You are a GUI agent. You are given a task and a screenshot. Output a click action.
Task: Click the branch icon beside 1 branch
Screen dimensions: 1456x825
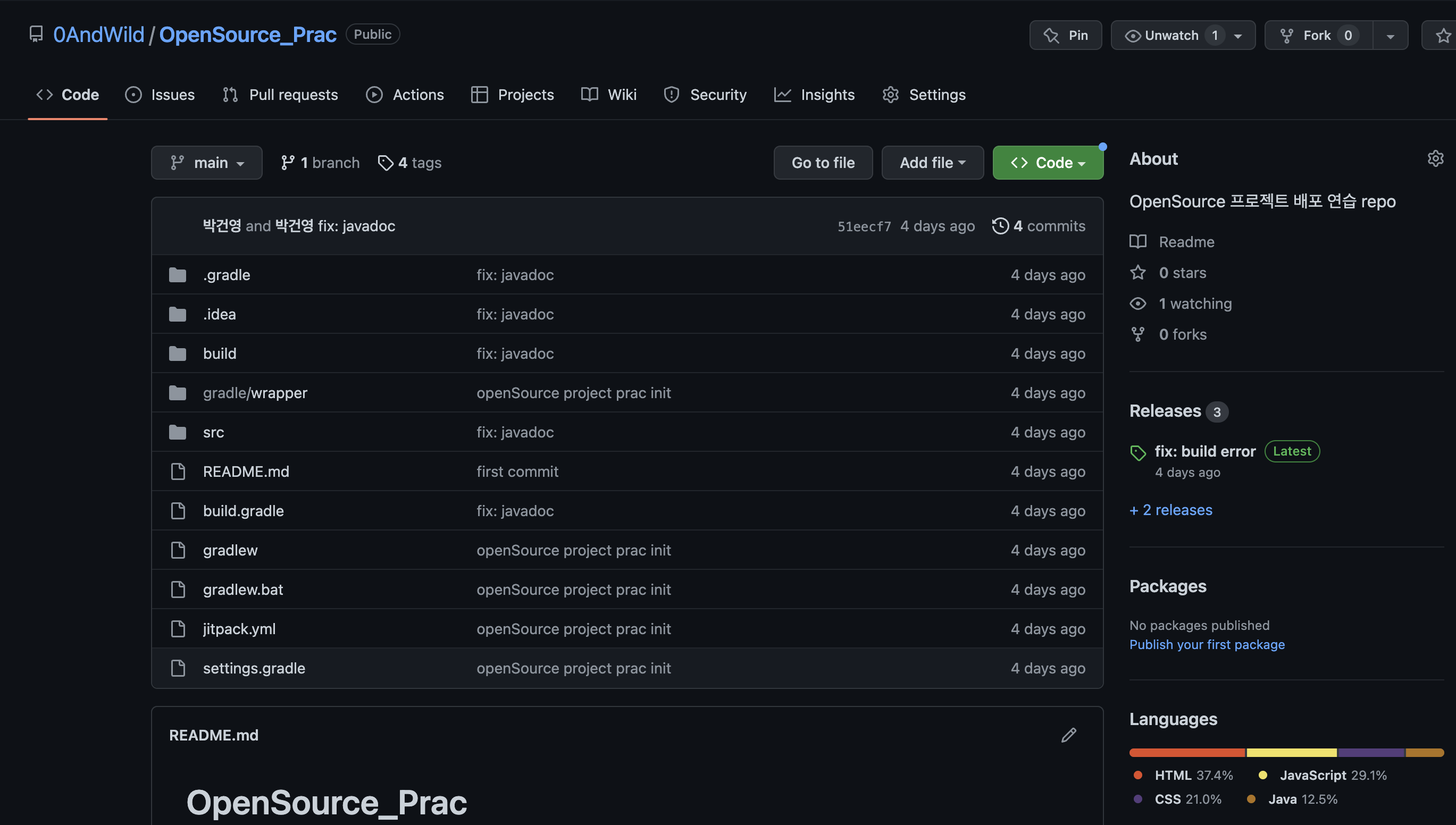[288, 163]
